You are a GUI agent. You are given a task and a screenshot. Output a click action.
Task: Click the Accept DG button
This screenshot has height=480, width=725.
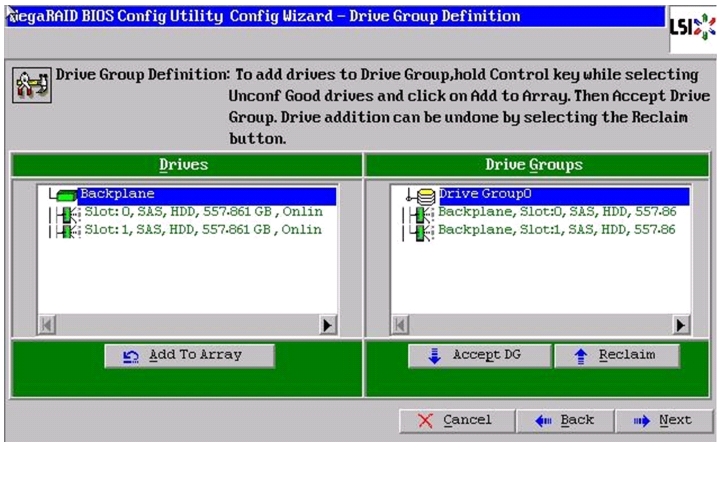click(480, 356)
